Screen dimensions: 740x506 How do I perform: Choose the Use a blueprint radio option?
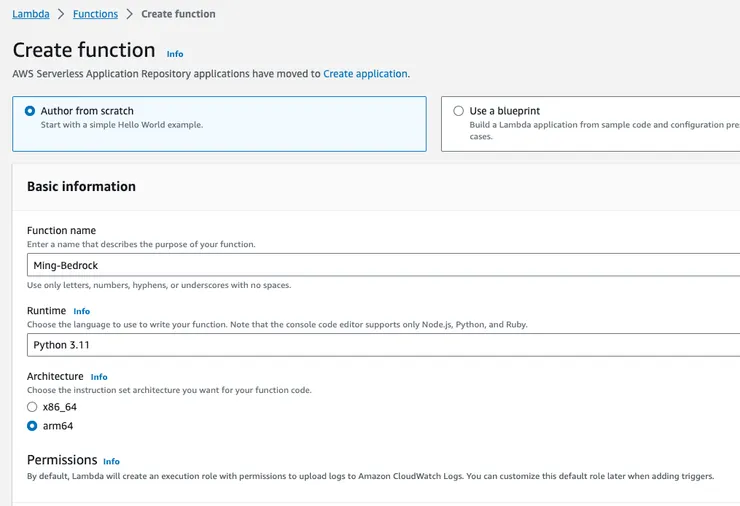point(458,111)
